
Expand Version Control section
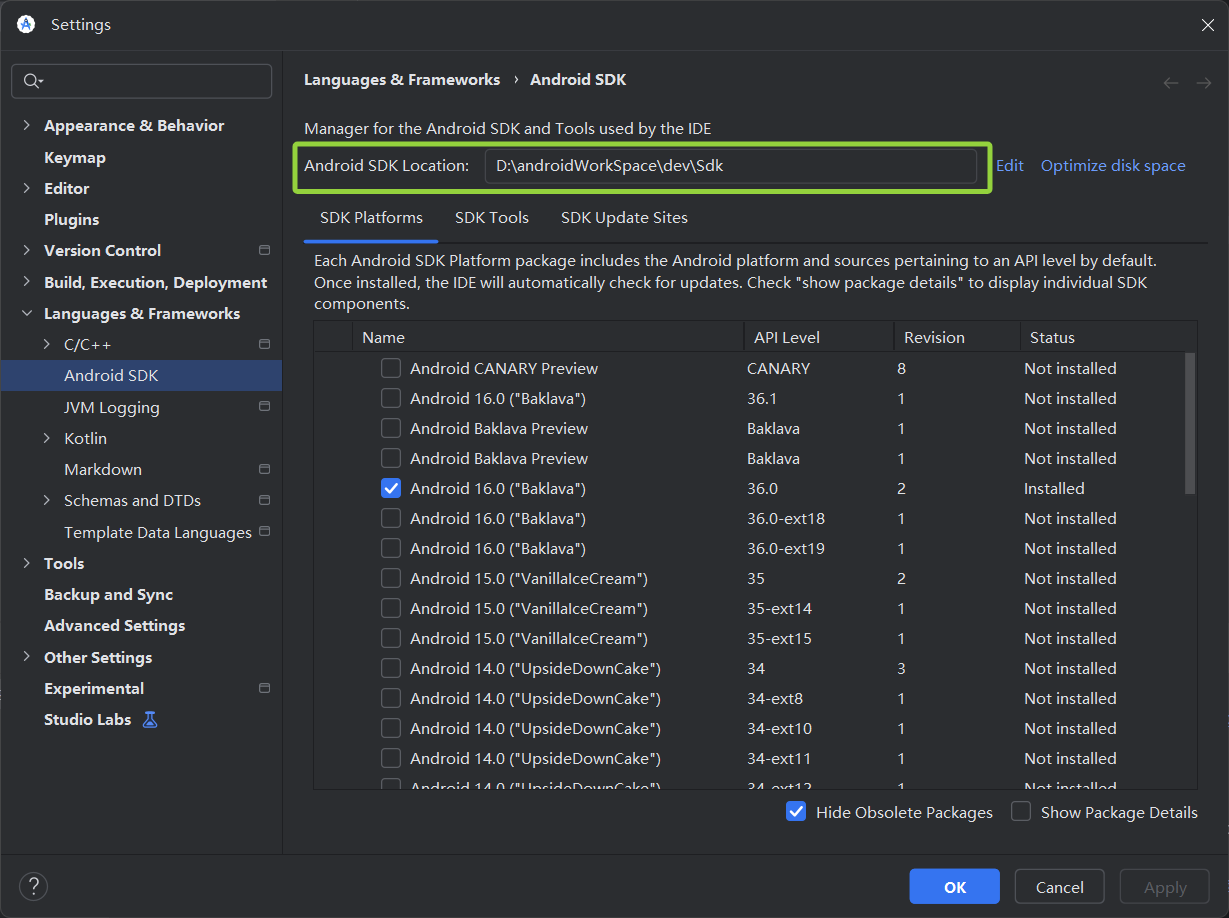(x=27, y=250)
